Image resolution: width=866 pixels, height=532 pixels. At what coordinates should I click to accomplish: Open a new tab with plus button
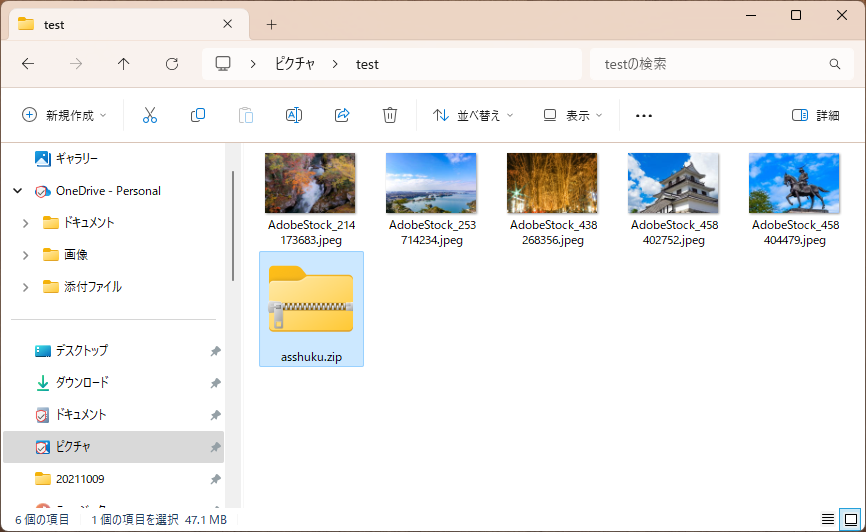(271, 24)
